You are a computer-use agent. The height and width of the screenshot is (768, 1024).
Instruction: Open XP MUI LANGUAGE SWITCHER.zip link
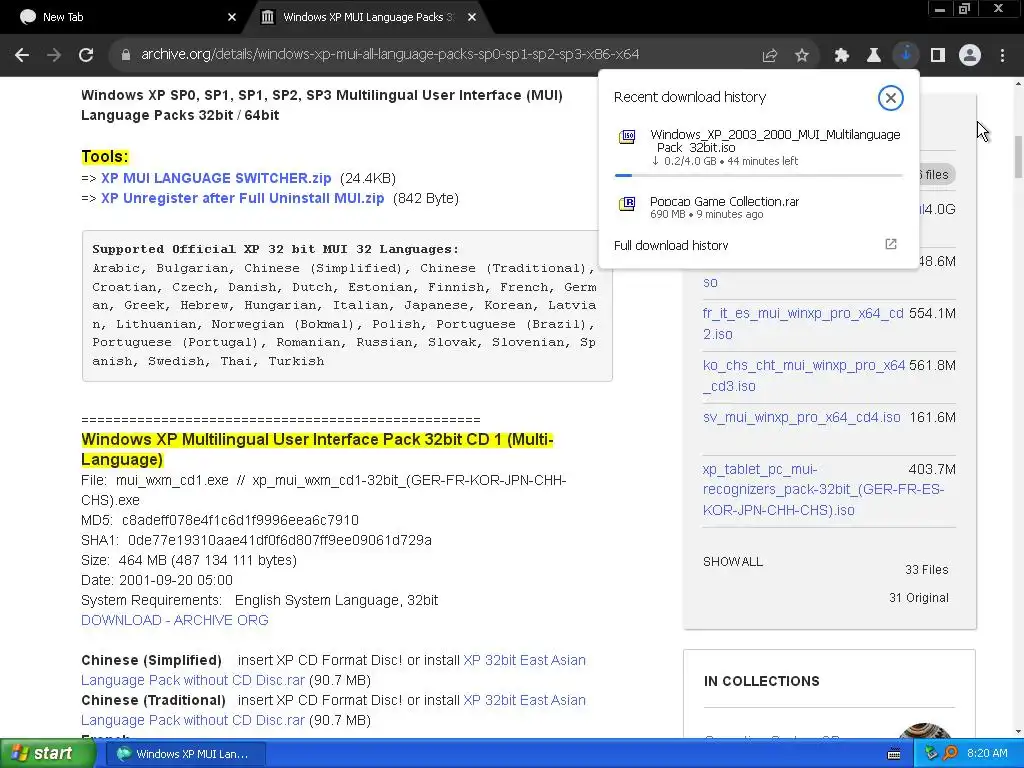coord(216,178)
